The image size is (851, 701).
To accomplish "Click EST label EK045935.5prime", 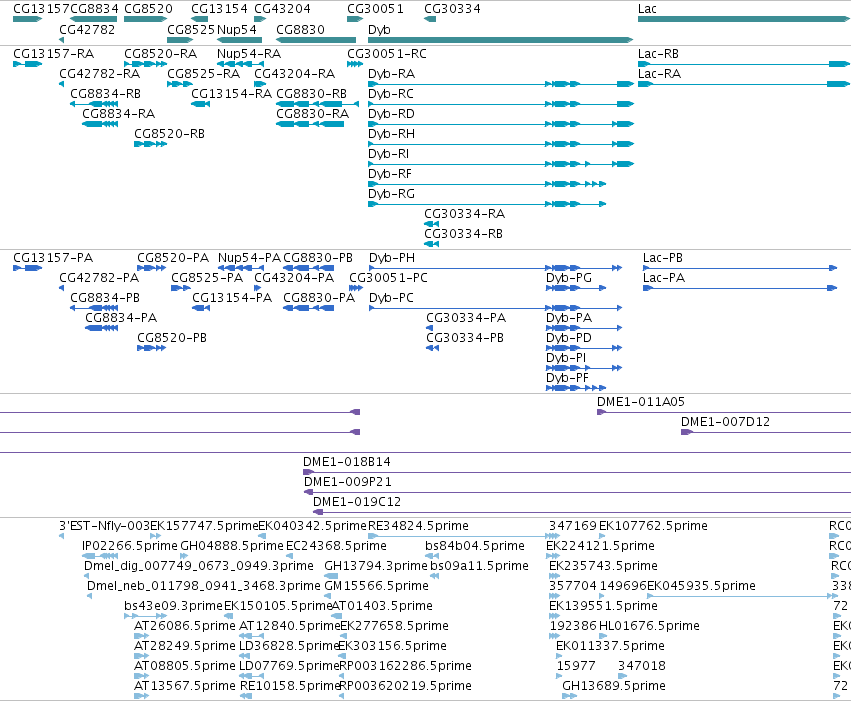I will (x=701, y=586).
